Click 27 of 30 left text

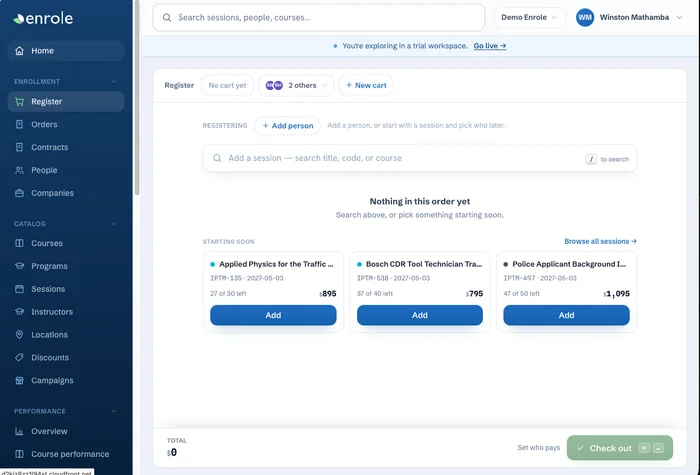coord(228,294)
